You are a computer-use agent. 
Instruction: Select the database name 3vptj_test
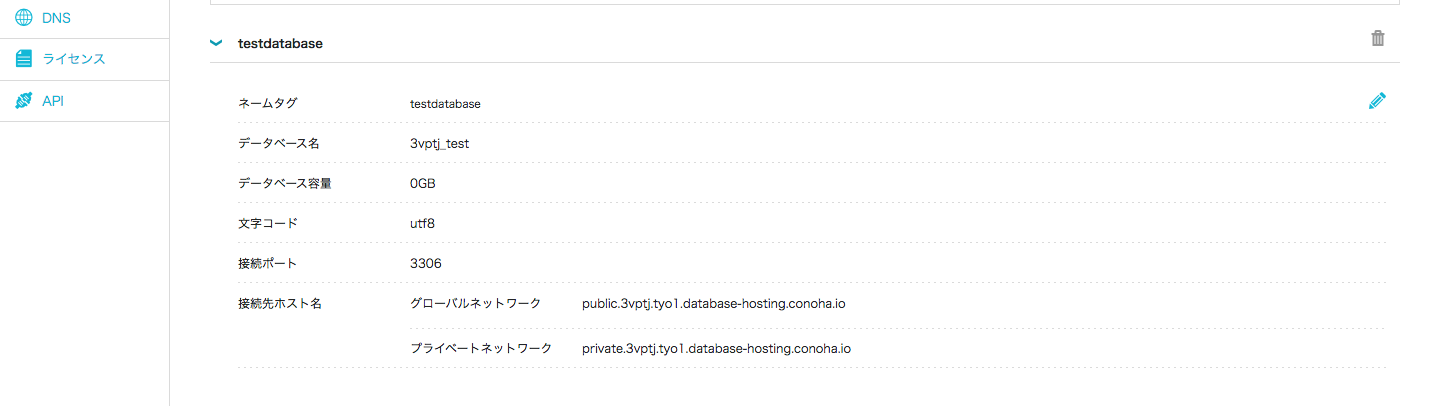(439, 143)
